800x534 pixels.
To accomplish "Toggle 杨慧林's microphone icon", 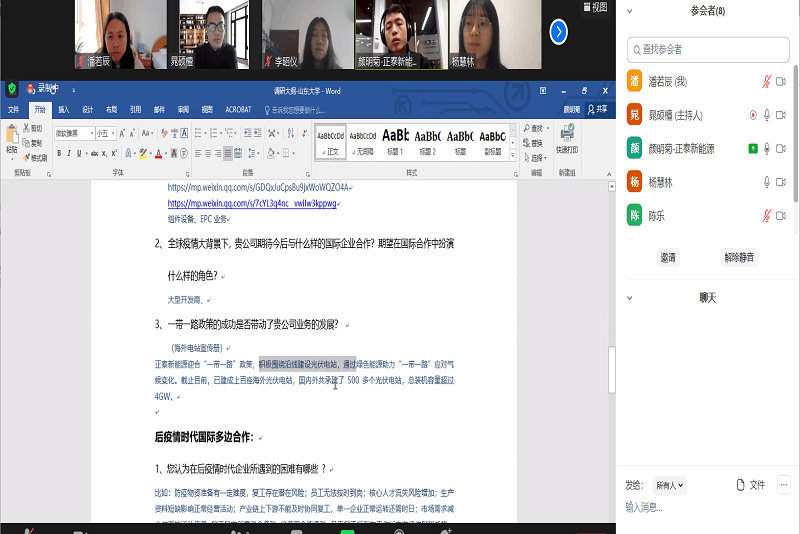I will click(766, 182).
